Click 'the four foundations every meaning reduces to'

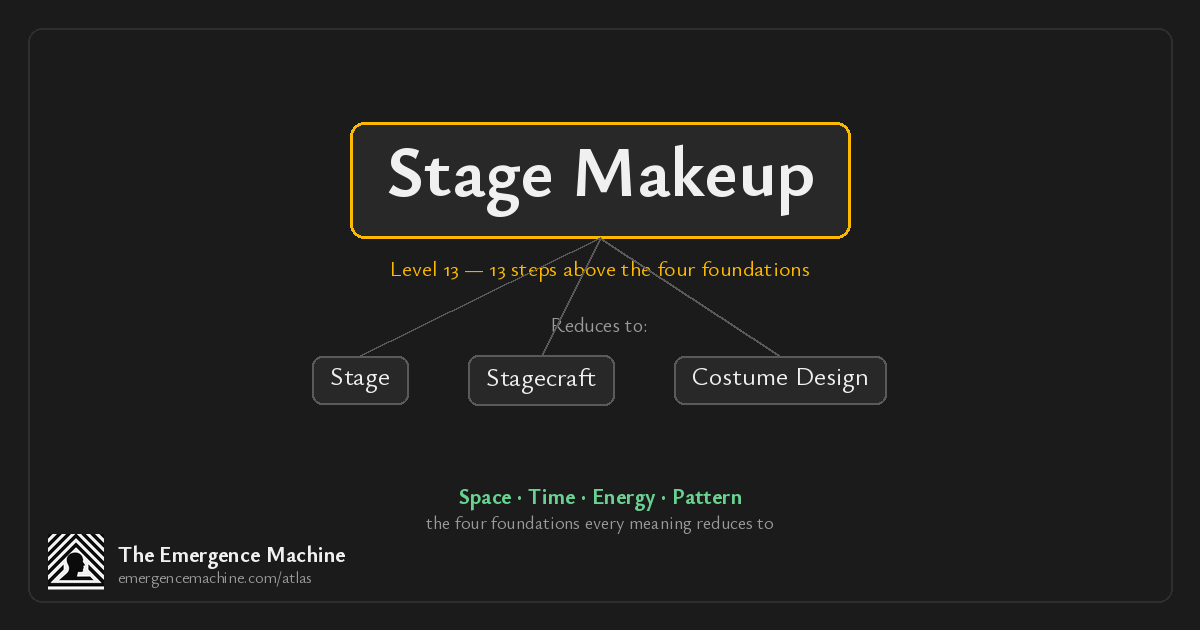click(x=600, y=523)
